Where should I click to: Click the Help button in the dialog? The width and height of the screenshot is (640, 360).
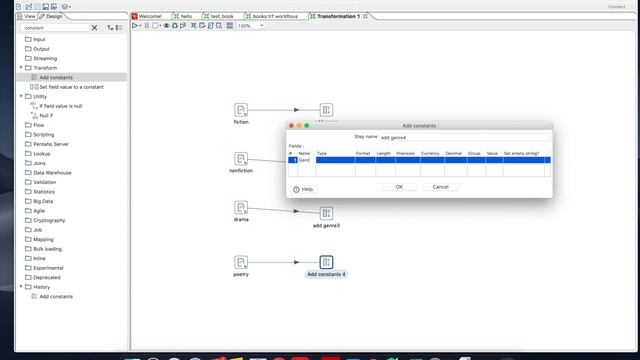point(303,189)
